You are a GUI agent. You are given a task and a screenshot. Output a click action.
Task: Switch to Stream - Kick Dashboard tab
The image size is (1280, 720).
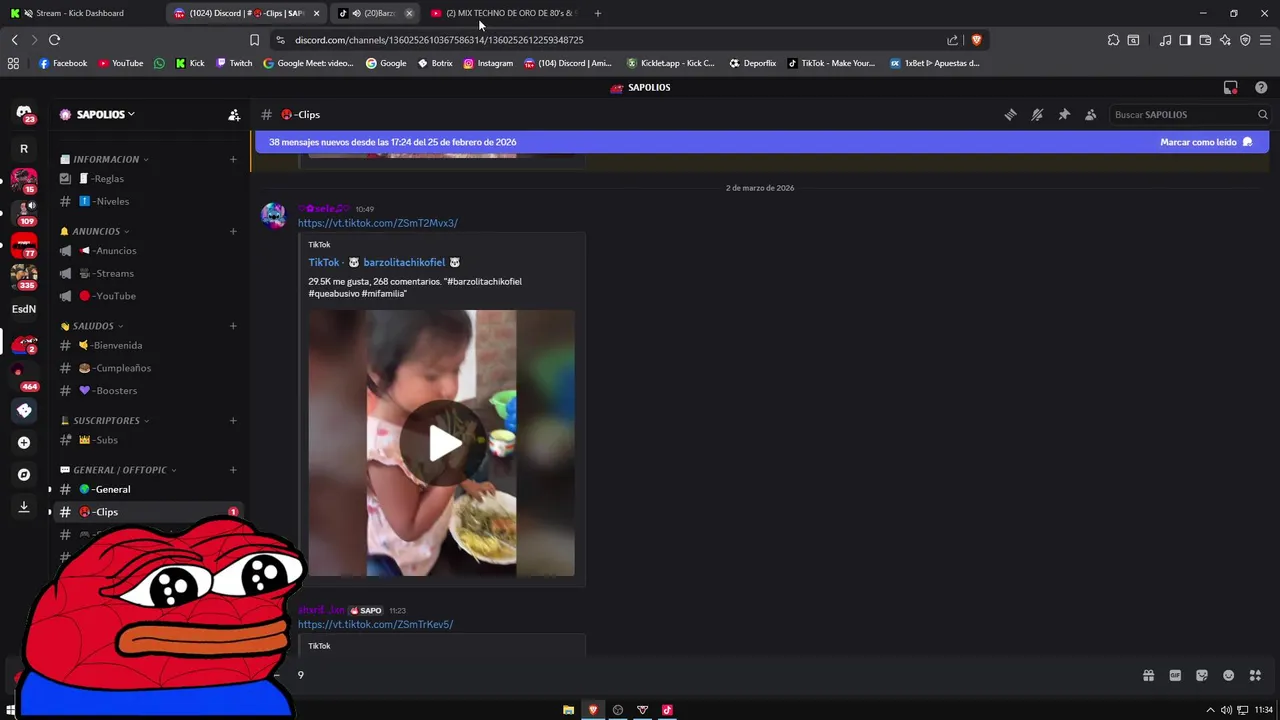coord(82,13)
